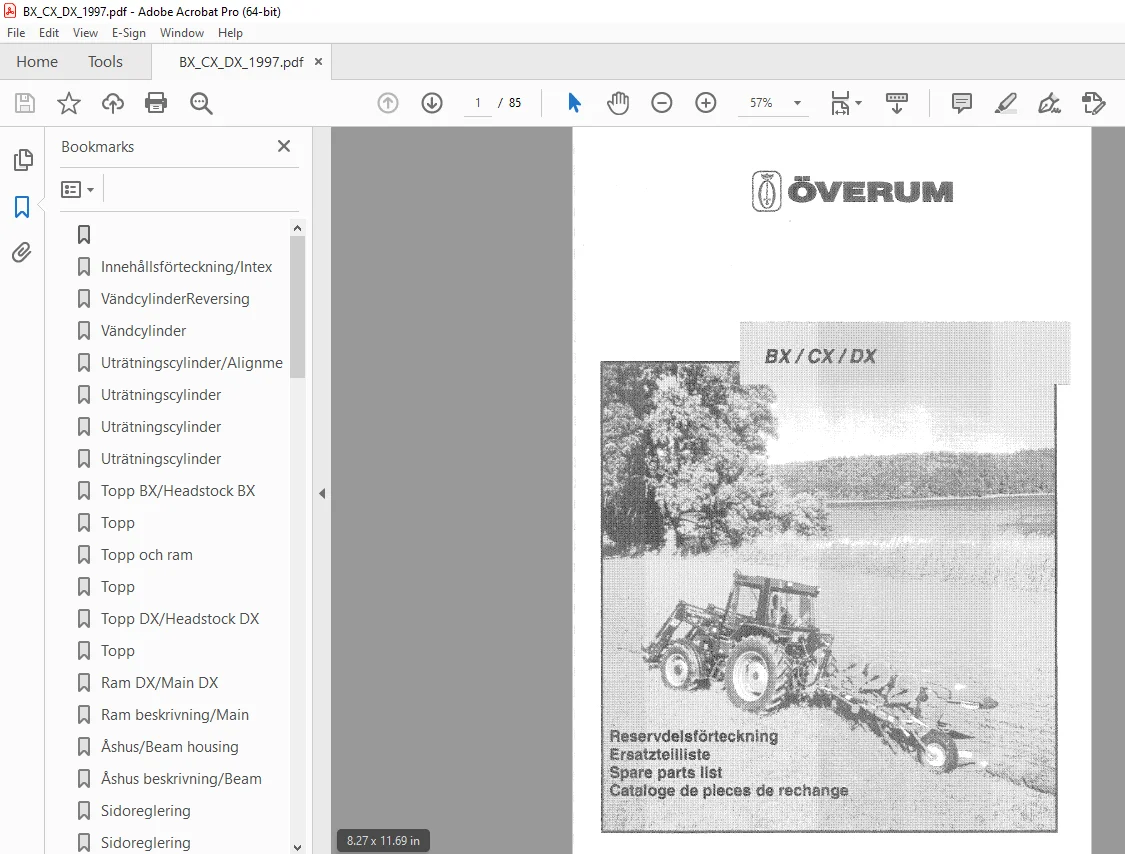The width and height of the screenshot is (1125, 854).
Task: Open the File menu
Action: 16,33
